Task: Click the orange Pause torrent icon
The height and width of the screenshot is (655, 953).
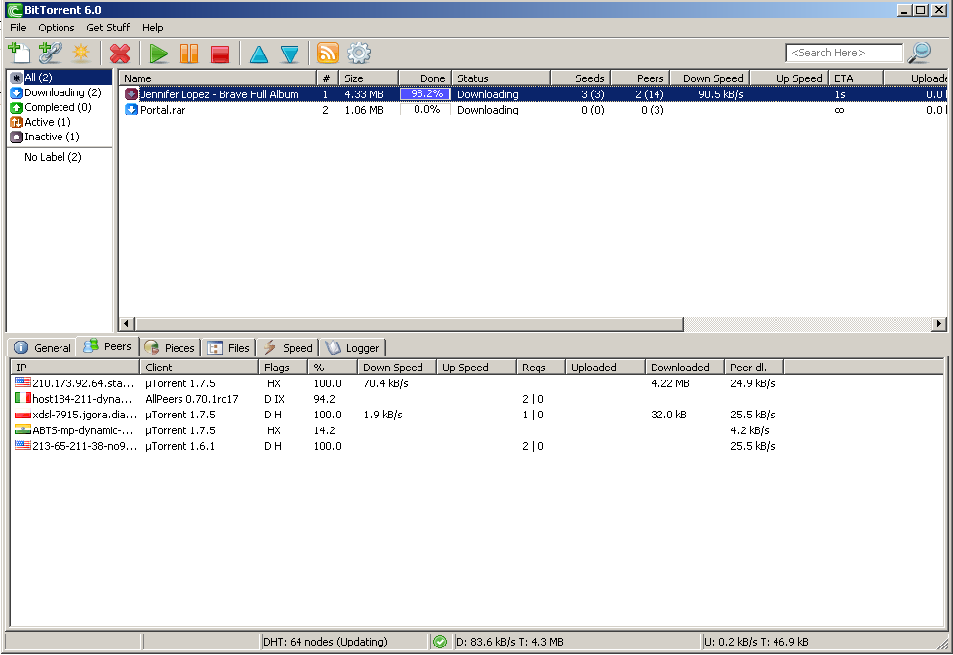Action: [x=189, y=53]
